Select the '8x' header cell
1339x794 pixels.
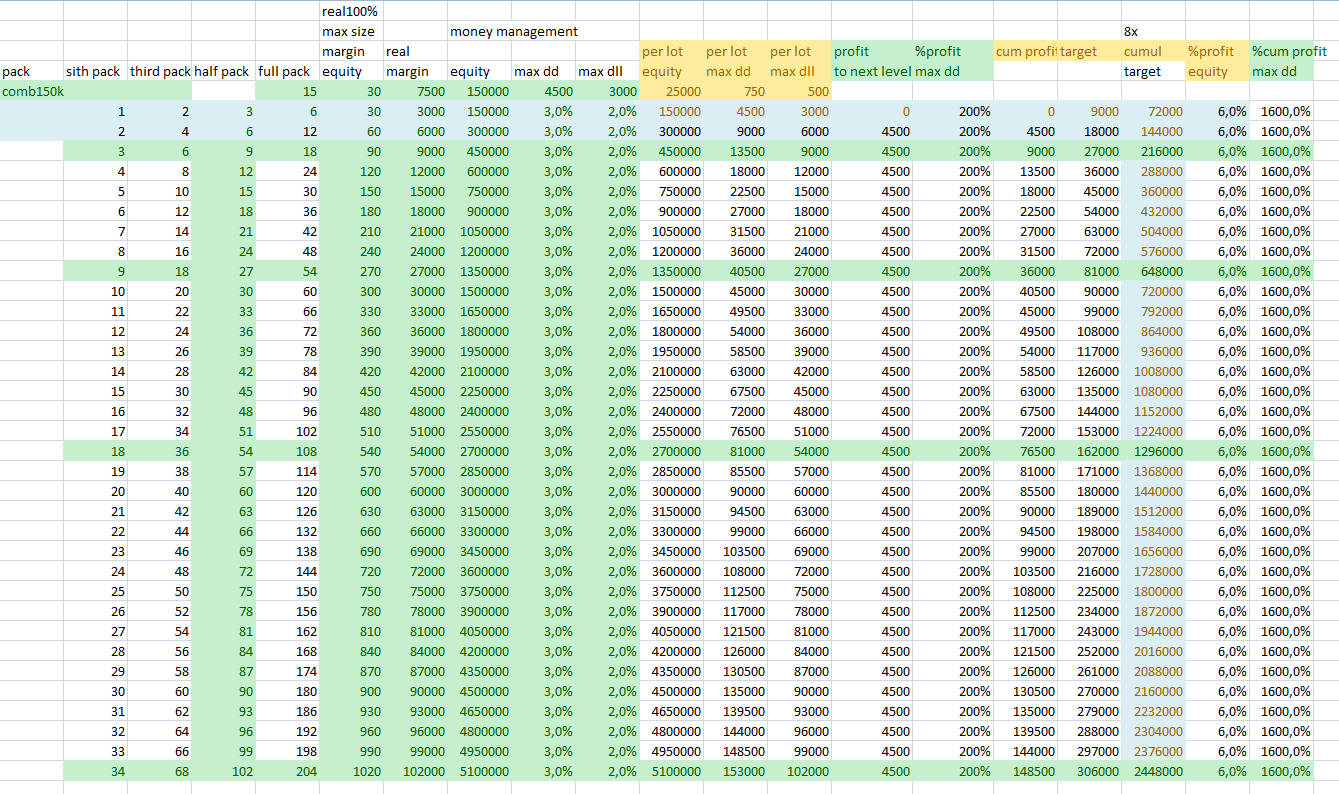1153,31
